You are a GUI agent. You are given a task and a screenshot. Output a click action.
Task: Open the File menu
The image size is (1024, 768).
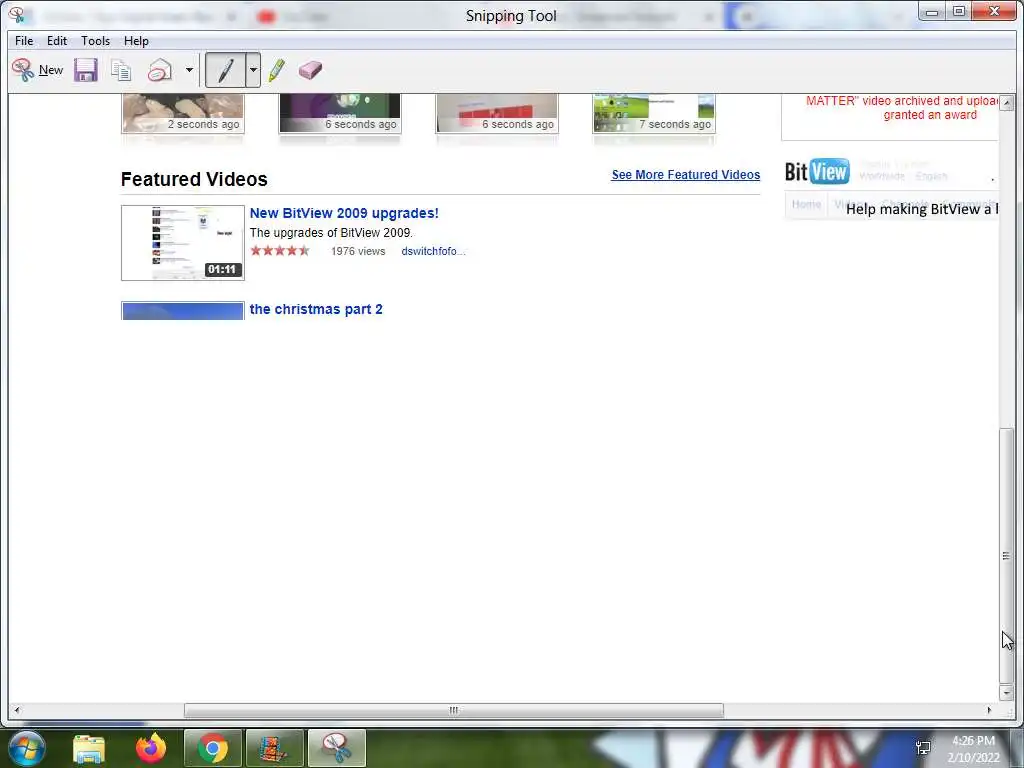point(24,40)
